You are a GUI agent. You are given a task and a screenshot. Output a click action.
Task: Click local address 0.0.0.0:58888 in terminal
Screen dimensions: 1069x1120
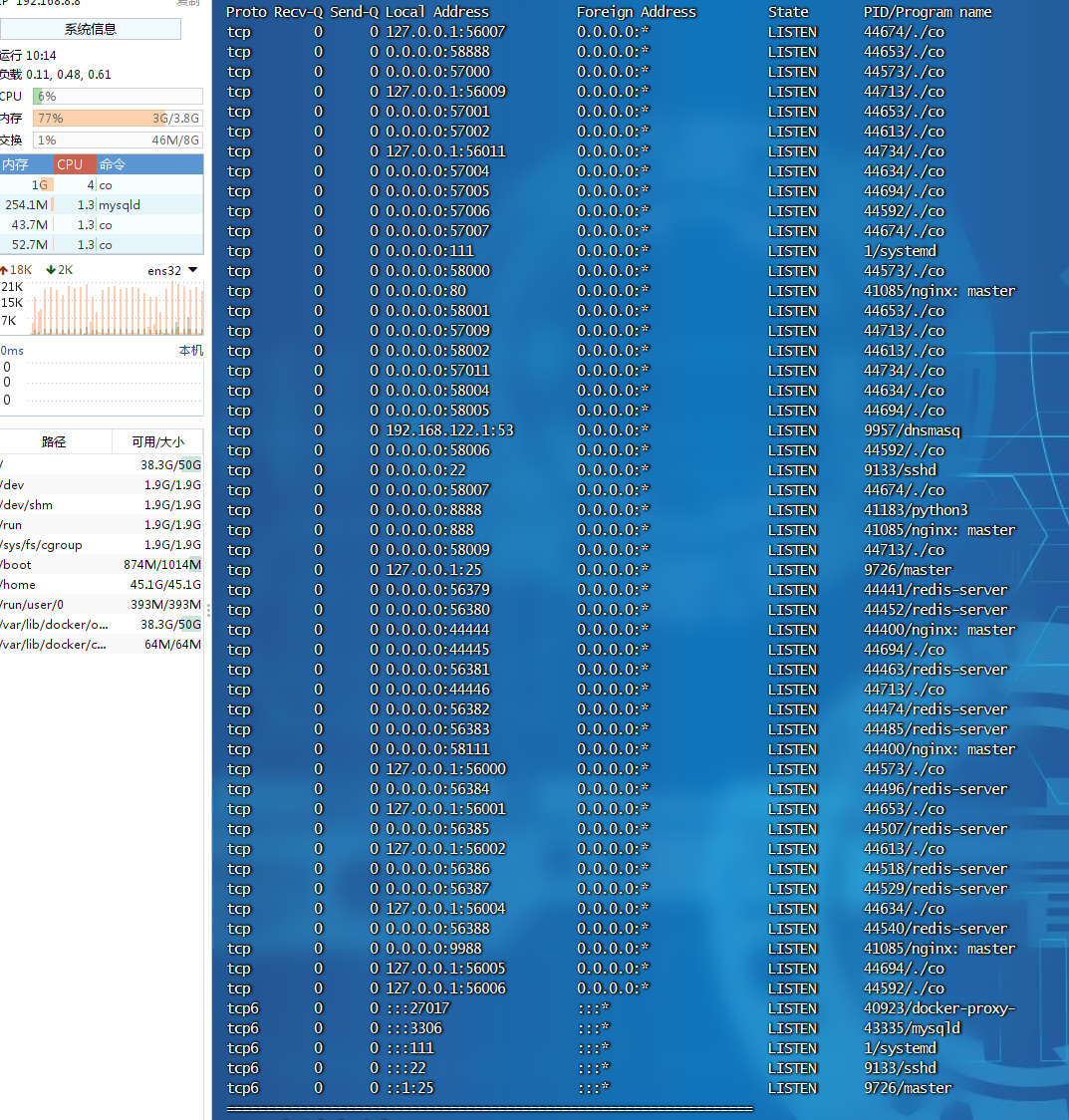click(x=437, y=52)
